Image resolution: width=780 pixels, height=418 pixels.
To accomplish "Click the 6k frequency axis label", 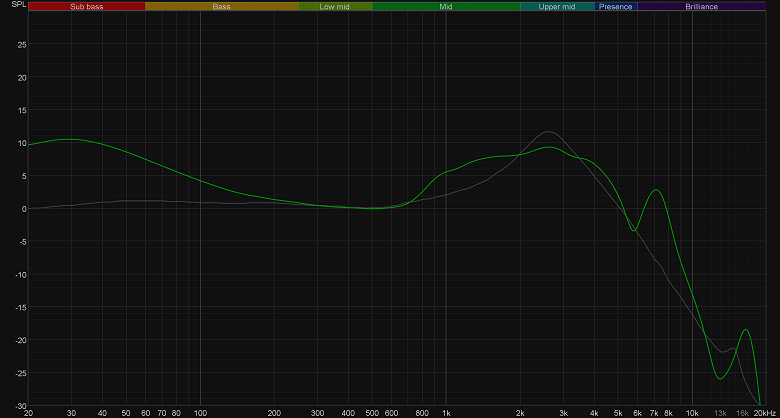I will point(638,413).
